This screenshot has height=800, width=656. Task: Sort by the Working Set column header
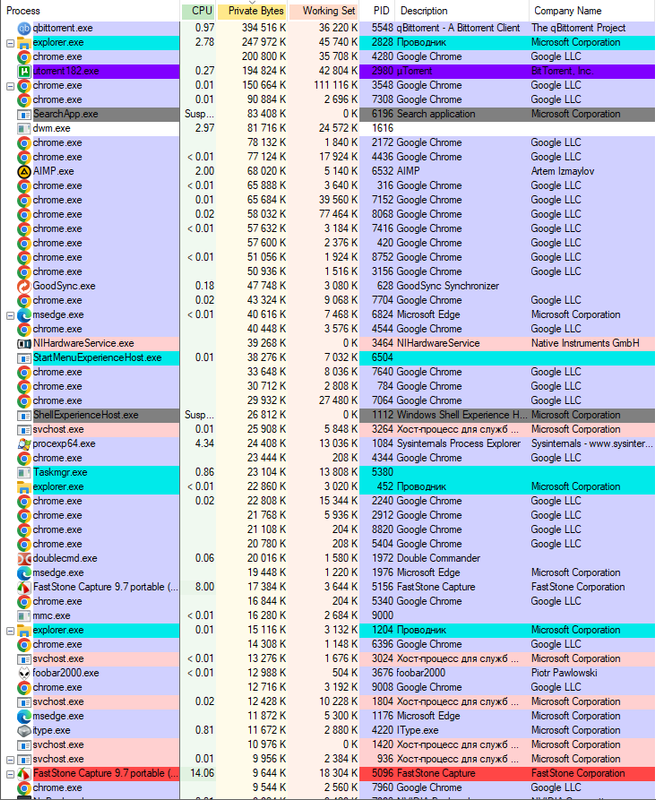(324, 11)
